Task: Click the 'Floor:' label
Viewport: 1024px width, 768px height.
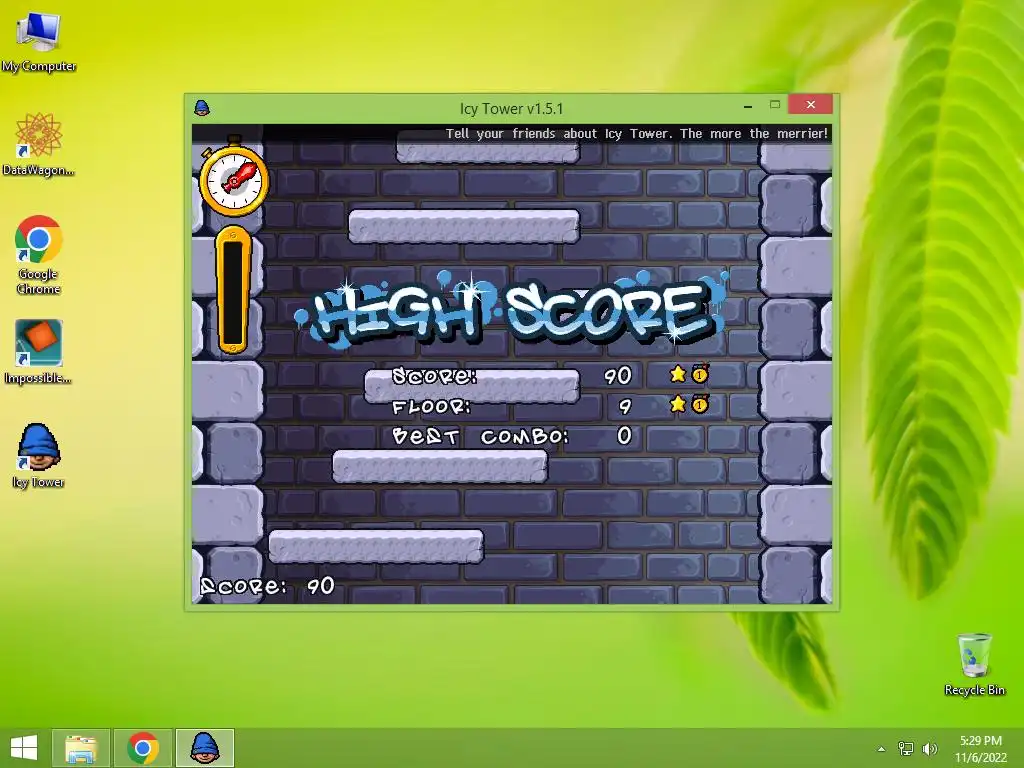Action: [432, 407]
